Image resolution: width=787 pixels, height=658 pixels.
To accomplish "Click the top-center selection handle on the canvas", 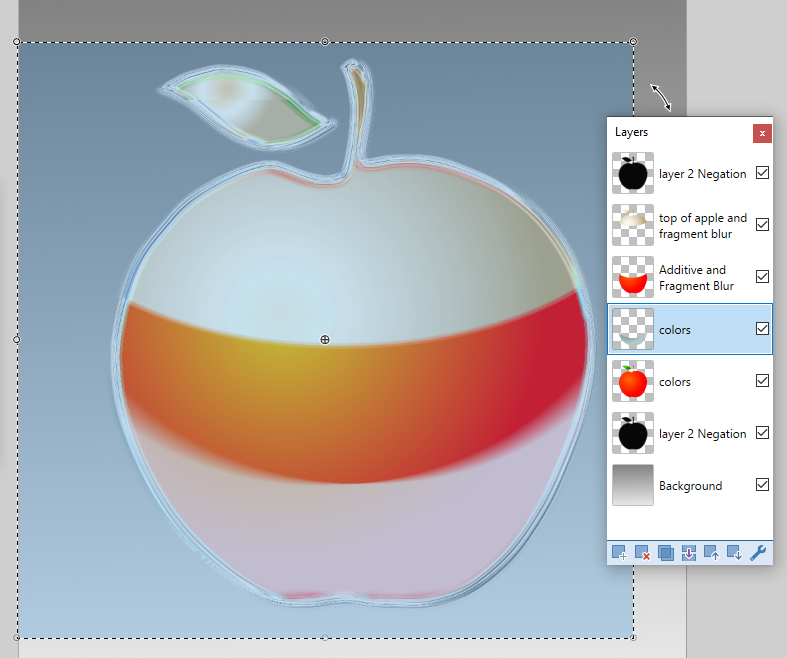I will point(325,42).
